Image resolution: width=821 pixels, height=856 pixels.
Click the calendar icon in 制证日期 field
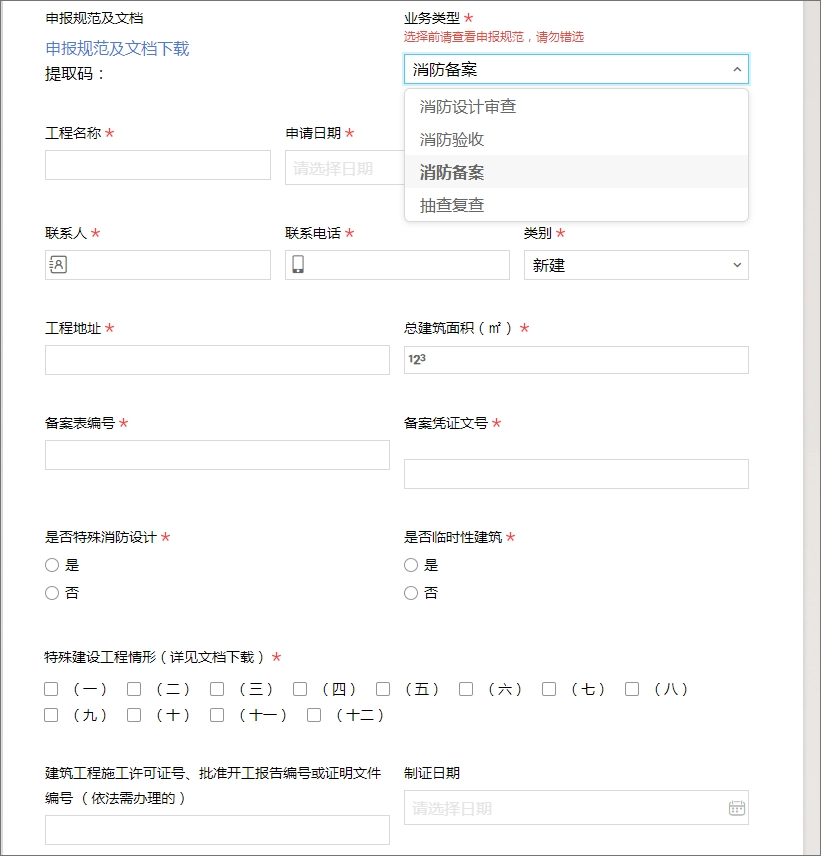click(x=737, y=808)
